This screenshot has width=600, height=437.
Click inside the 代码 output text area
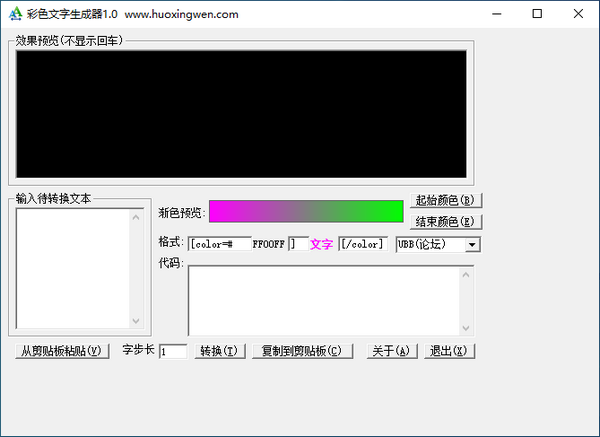[322, 300]
